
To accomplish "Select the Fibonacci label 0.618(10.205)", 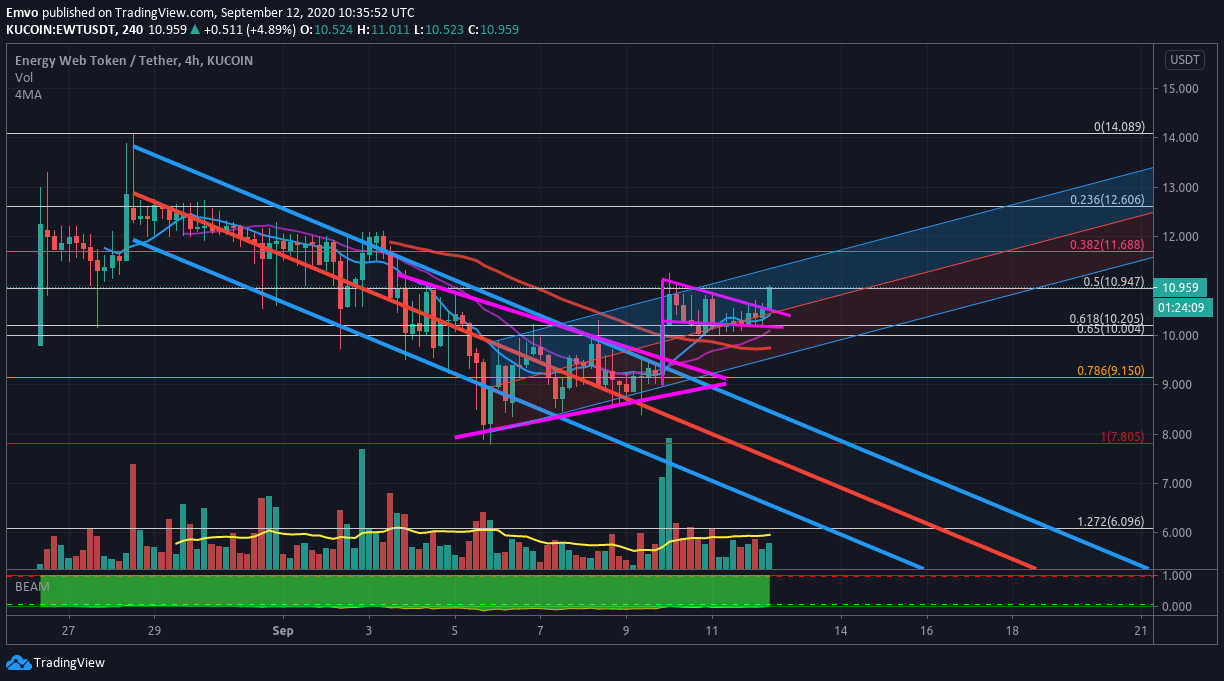I will [1107, 318].
